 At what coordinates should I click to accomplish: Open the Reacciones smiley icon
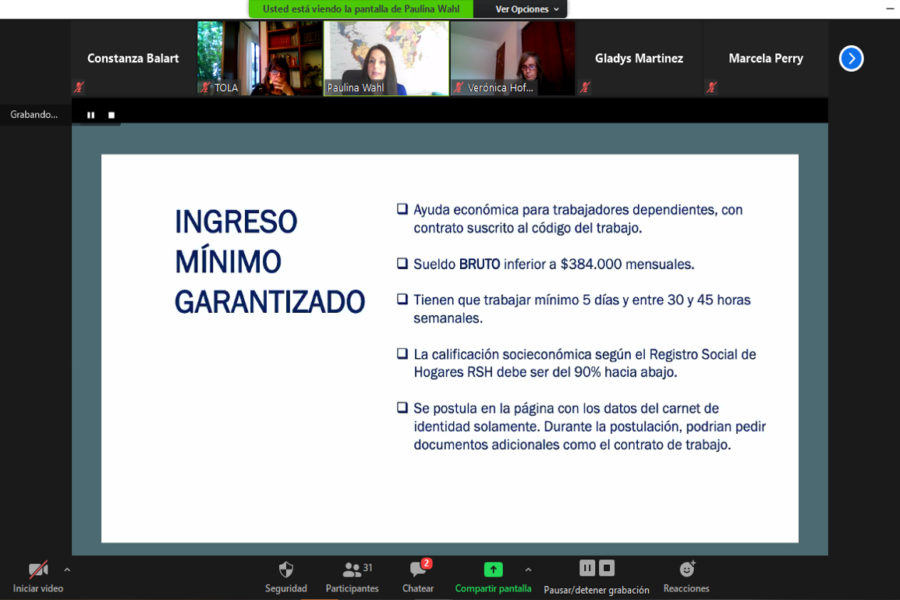(x=686, y=569)
